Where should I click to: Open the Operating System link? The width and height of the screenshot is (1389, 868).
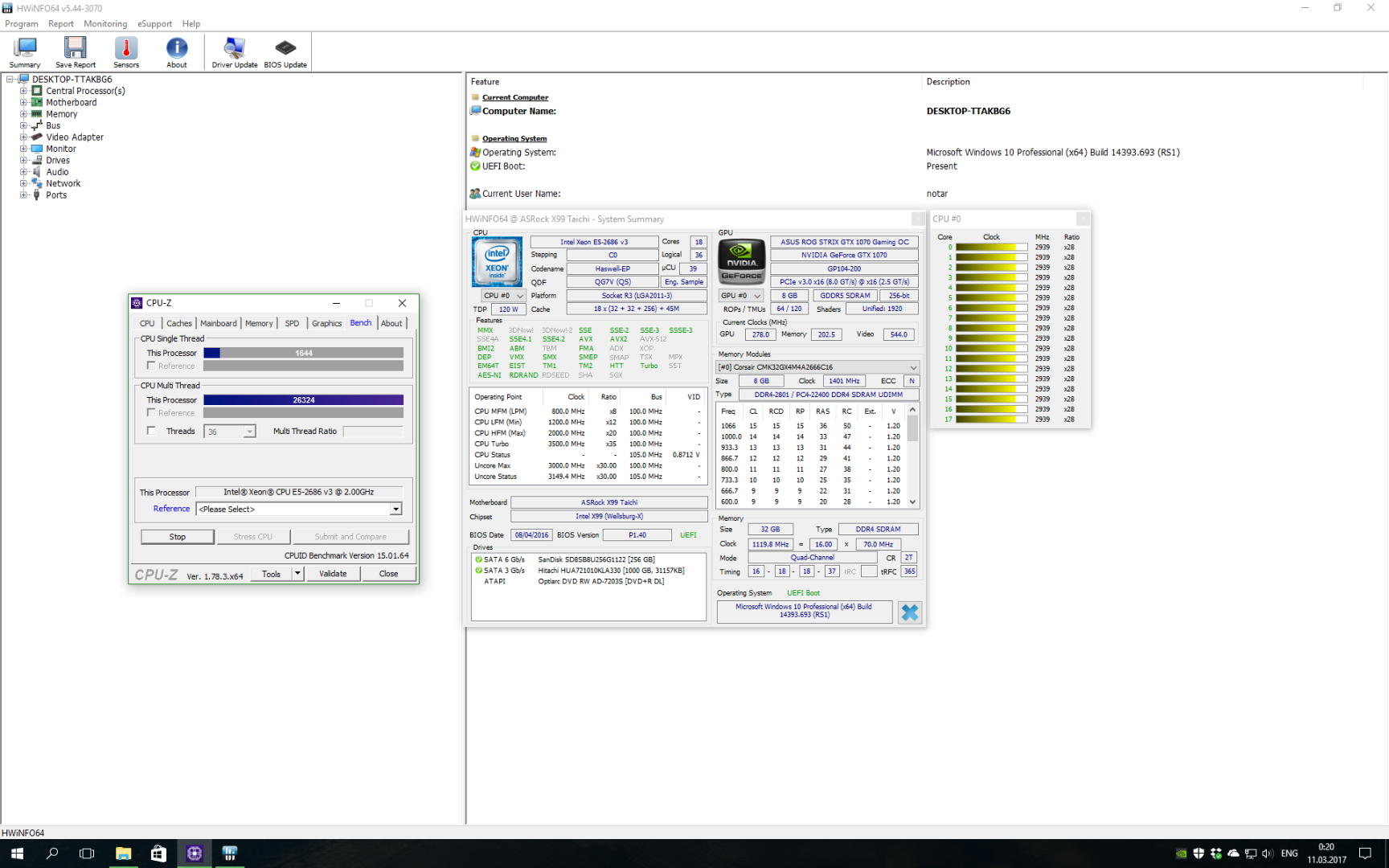coord(514,138)
